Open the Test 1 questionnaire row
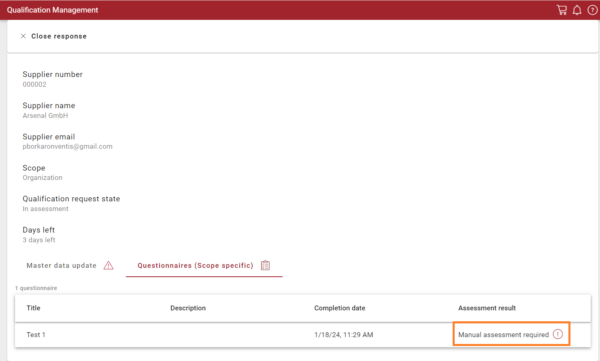Viewport: 600px width, 361px height. click(303, 335)
